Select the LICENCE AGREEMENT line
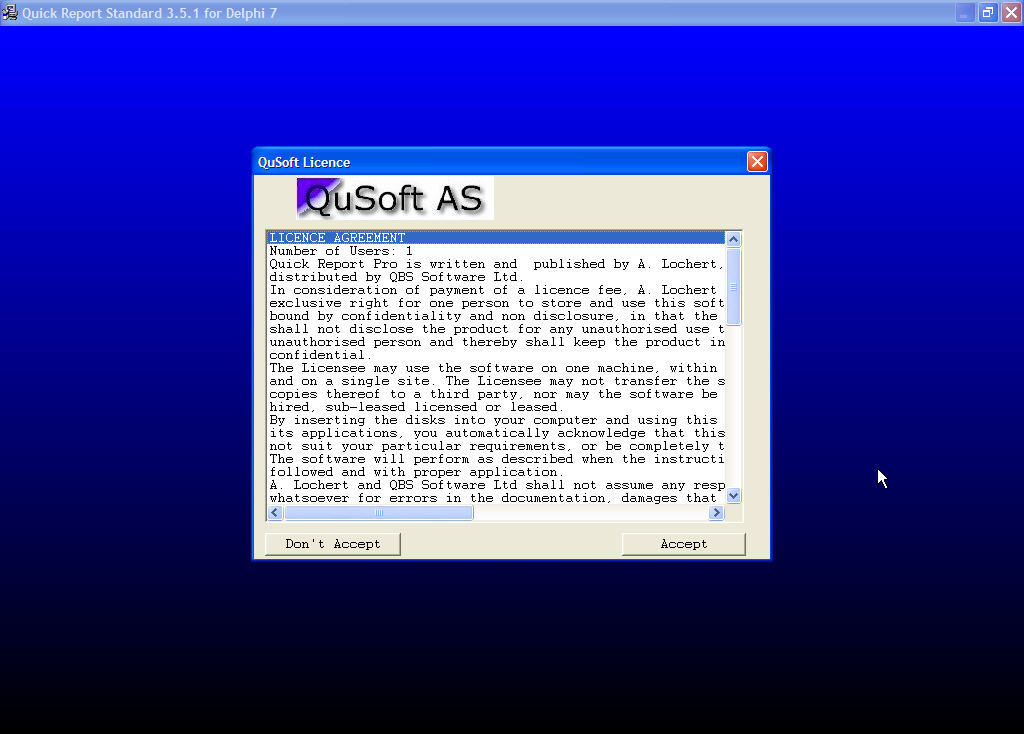 (496, 238)
